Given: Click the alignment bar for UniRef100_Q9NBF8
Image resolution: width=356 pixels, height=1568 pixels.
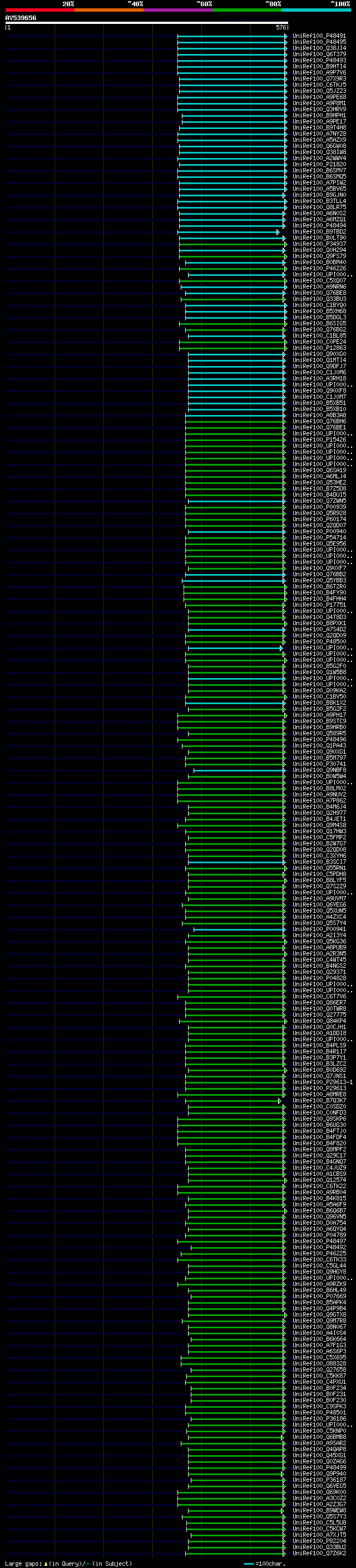Looking at the screenshot, I should point(239,770).
